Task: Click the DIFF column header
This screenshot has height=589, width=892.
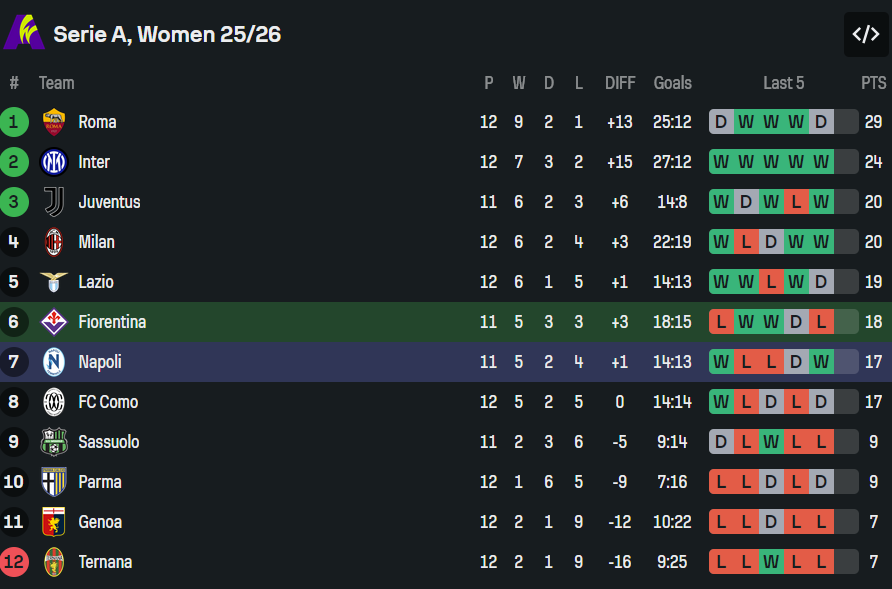Action: (620, 83)
